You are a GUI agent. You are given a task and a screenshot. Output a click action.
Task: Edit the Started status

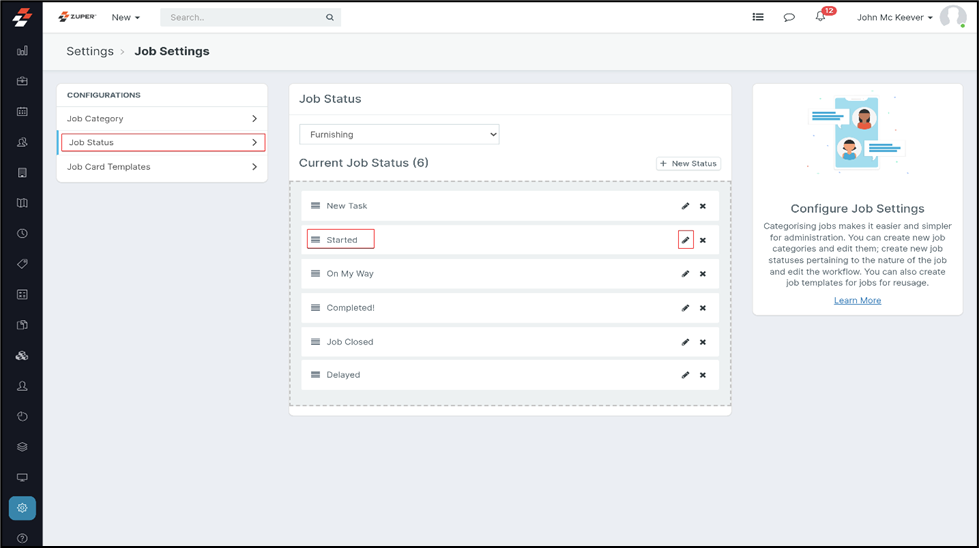tap(686, 240)
